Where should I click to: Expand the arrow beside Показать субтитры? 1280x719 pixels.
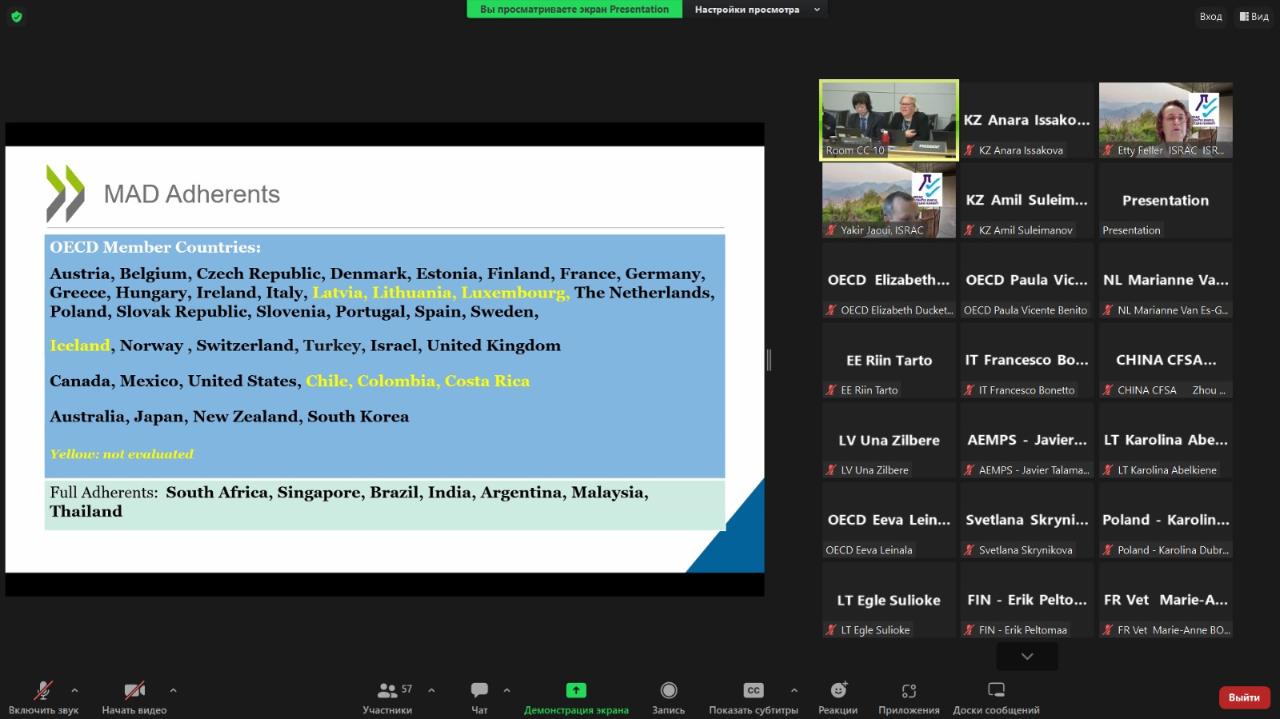click(x=794, y=690)
